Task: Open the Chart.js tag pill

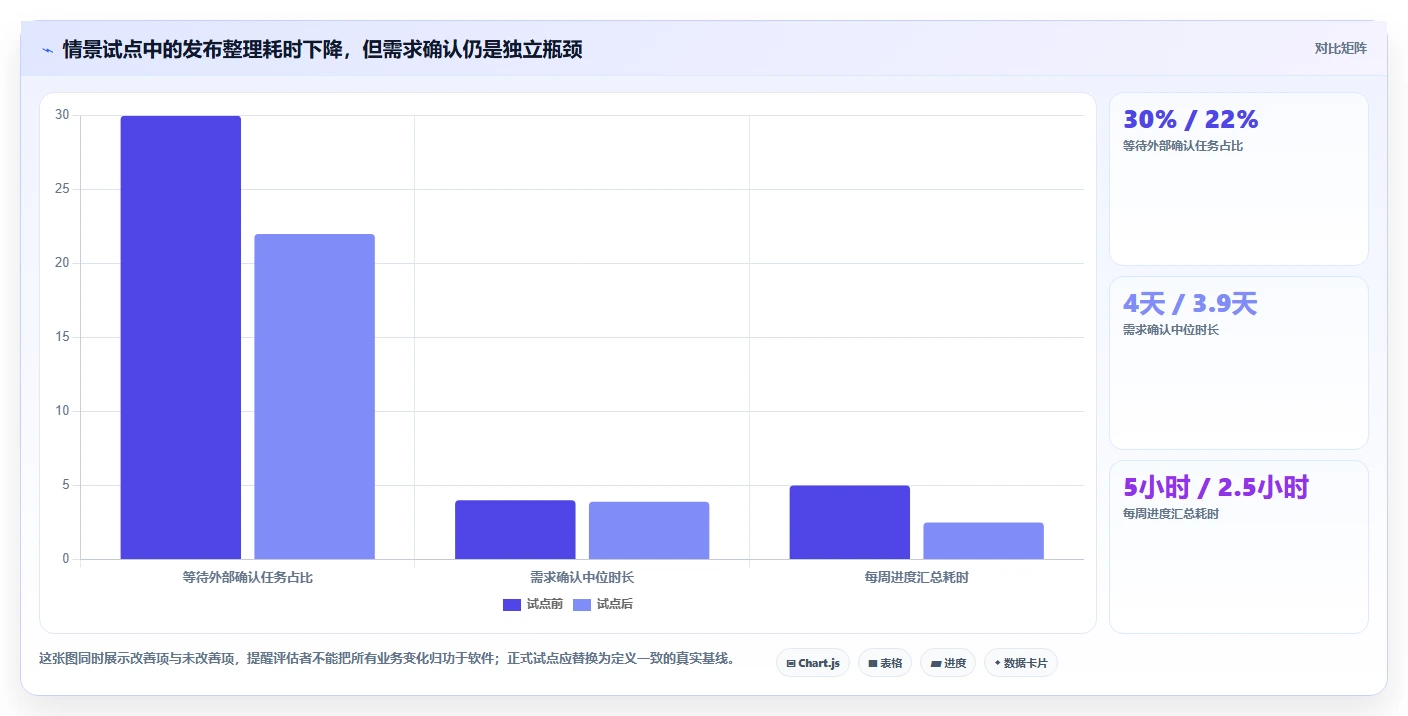Action: tap(813, 663)
